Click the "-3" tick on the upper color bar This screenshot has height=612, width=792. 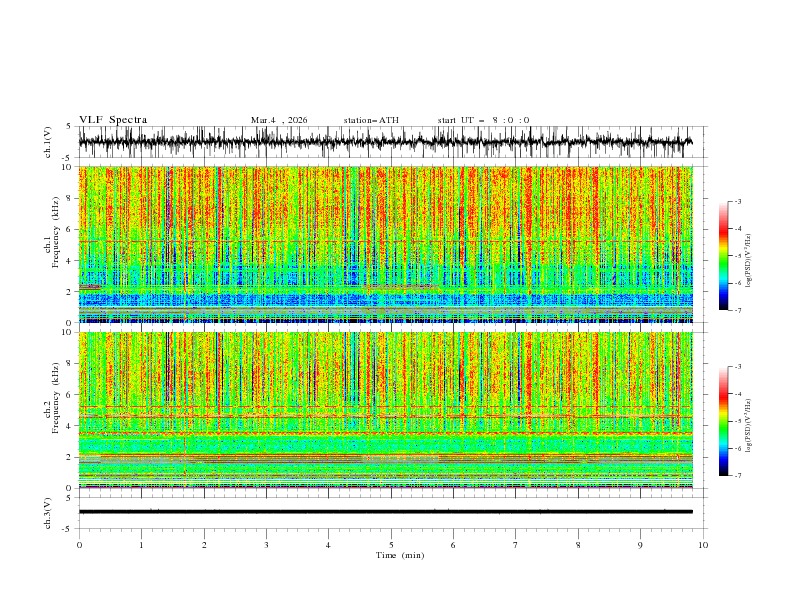[738, 201]
